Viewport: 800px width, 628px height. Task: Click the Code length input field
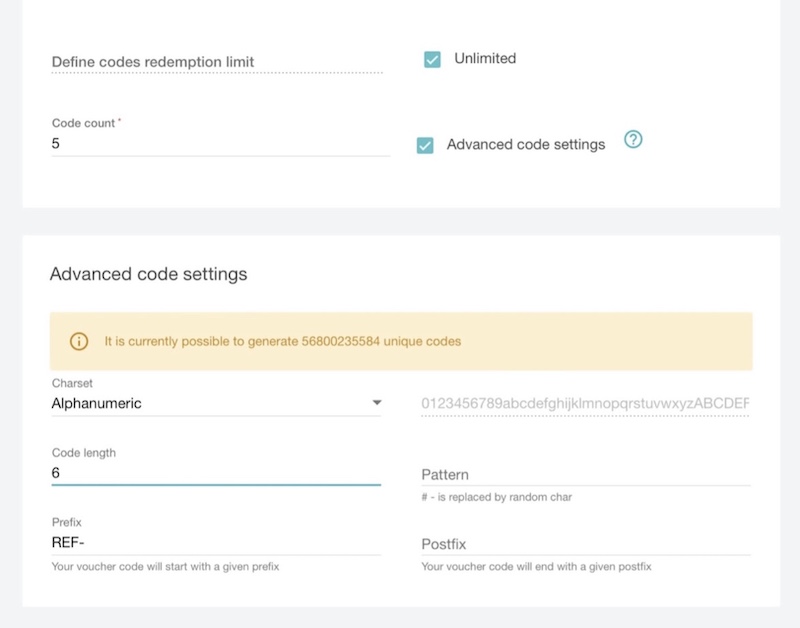point(215,472)
